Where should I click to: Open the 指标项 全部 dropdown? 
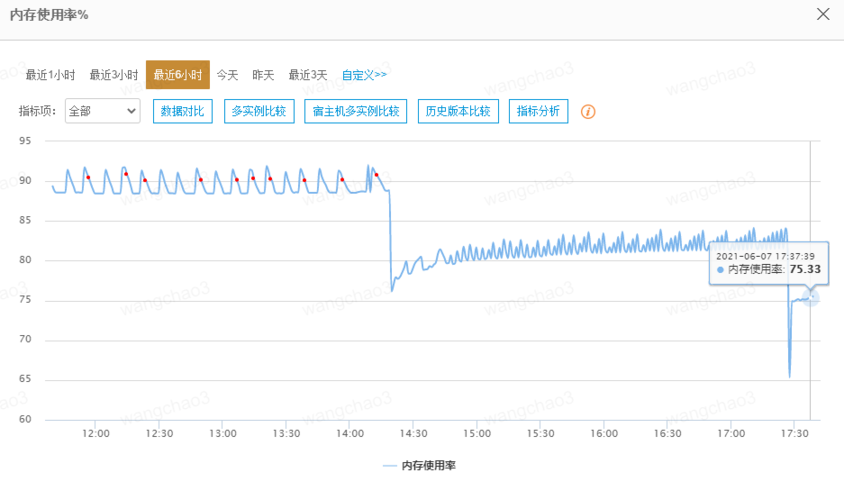[x=103, y=111]
